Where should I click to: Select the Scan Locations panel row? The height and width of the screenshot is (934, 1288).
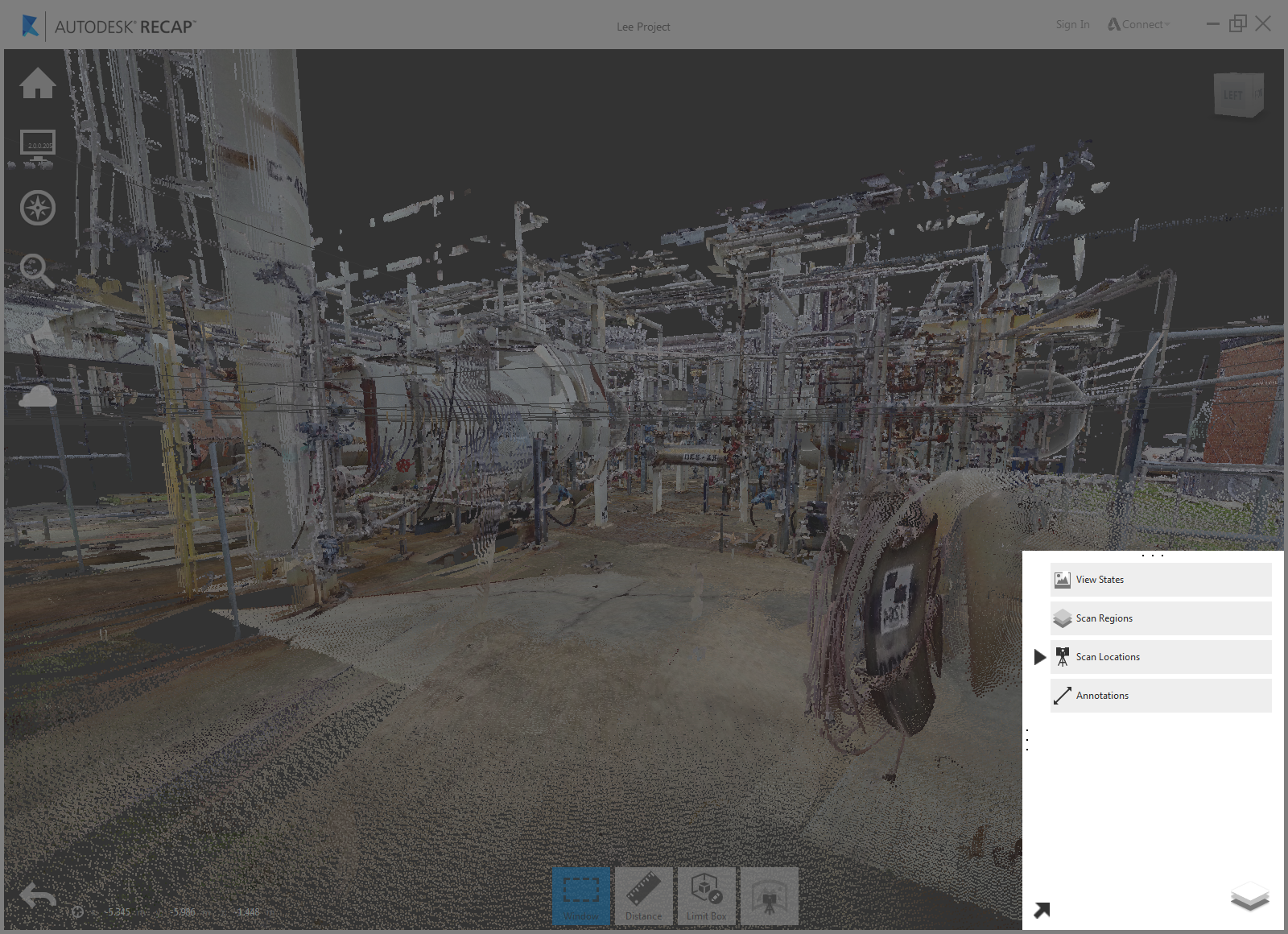1161,657
